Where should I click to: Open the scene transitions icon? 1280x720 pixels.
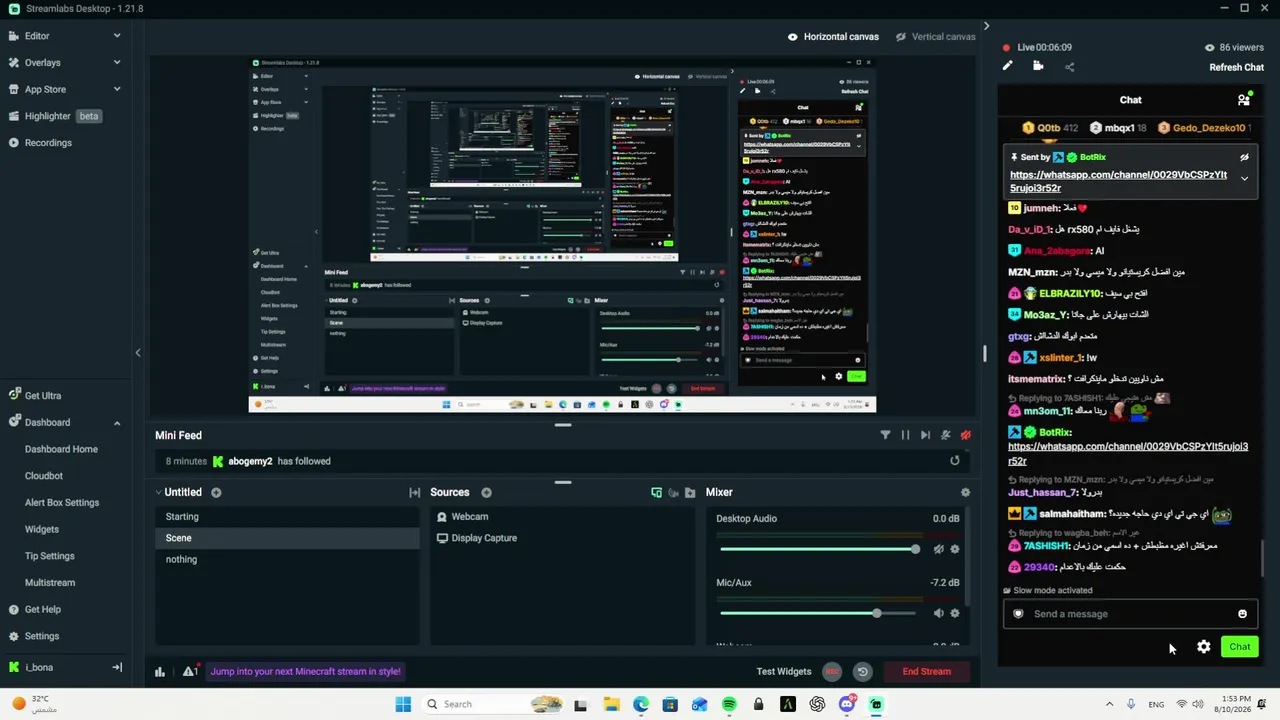click(414, 492)
